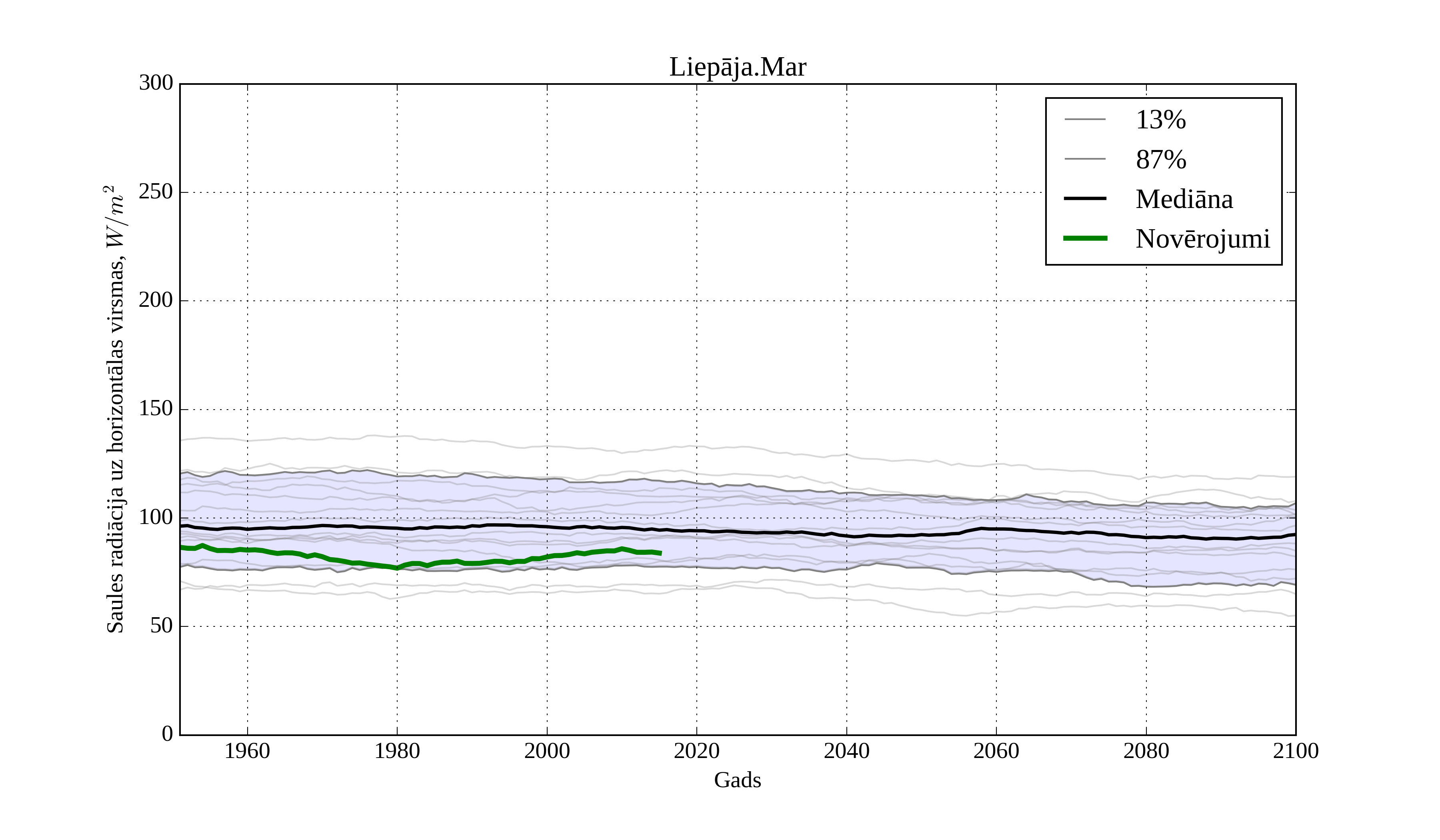Click the green Novērojumi legend line sample
Screen dimensions: 1440x840
tap(1085, 238)
